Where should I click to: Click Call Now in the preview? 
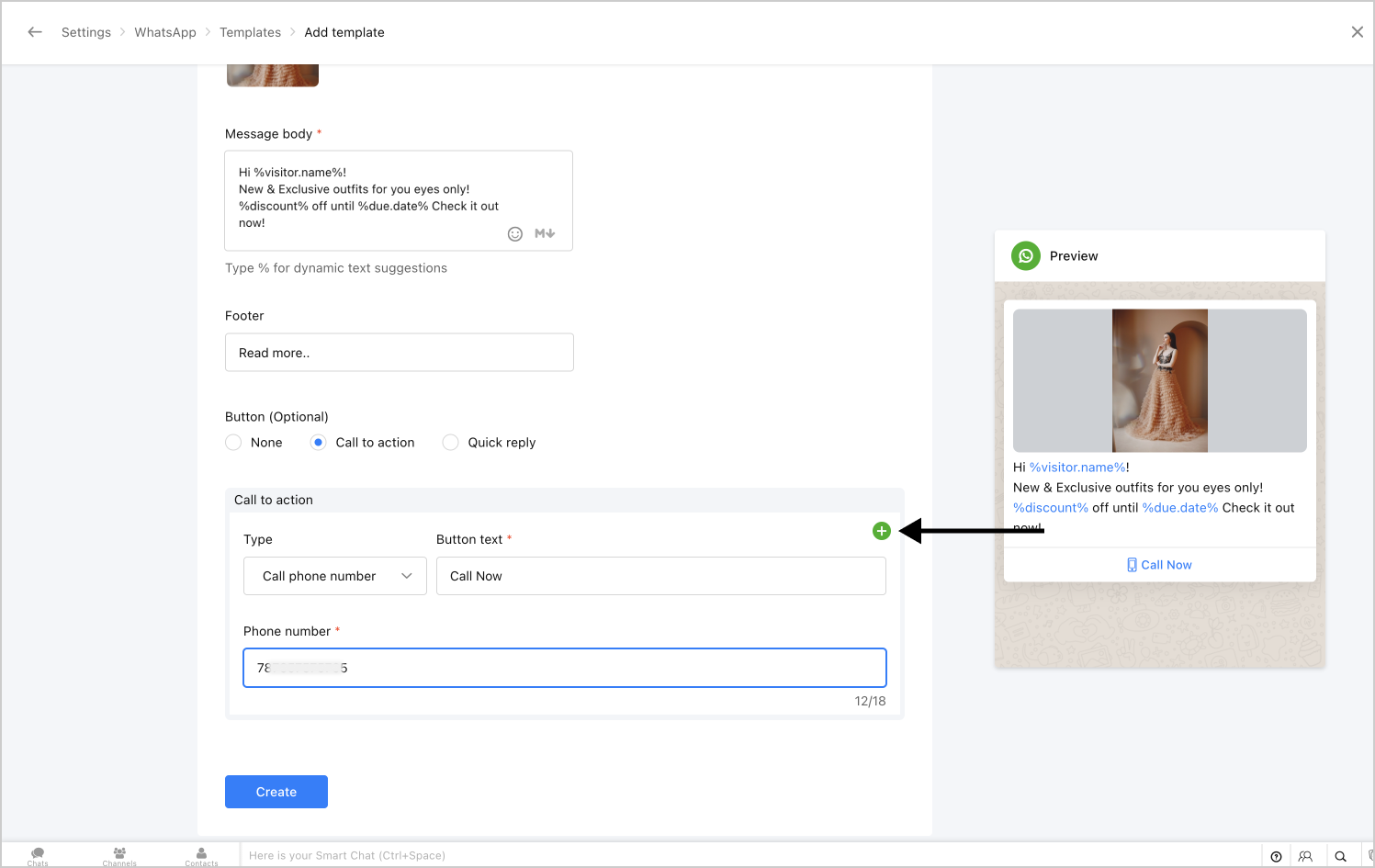point(1160,565)
